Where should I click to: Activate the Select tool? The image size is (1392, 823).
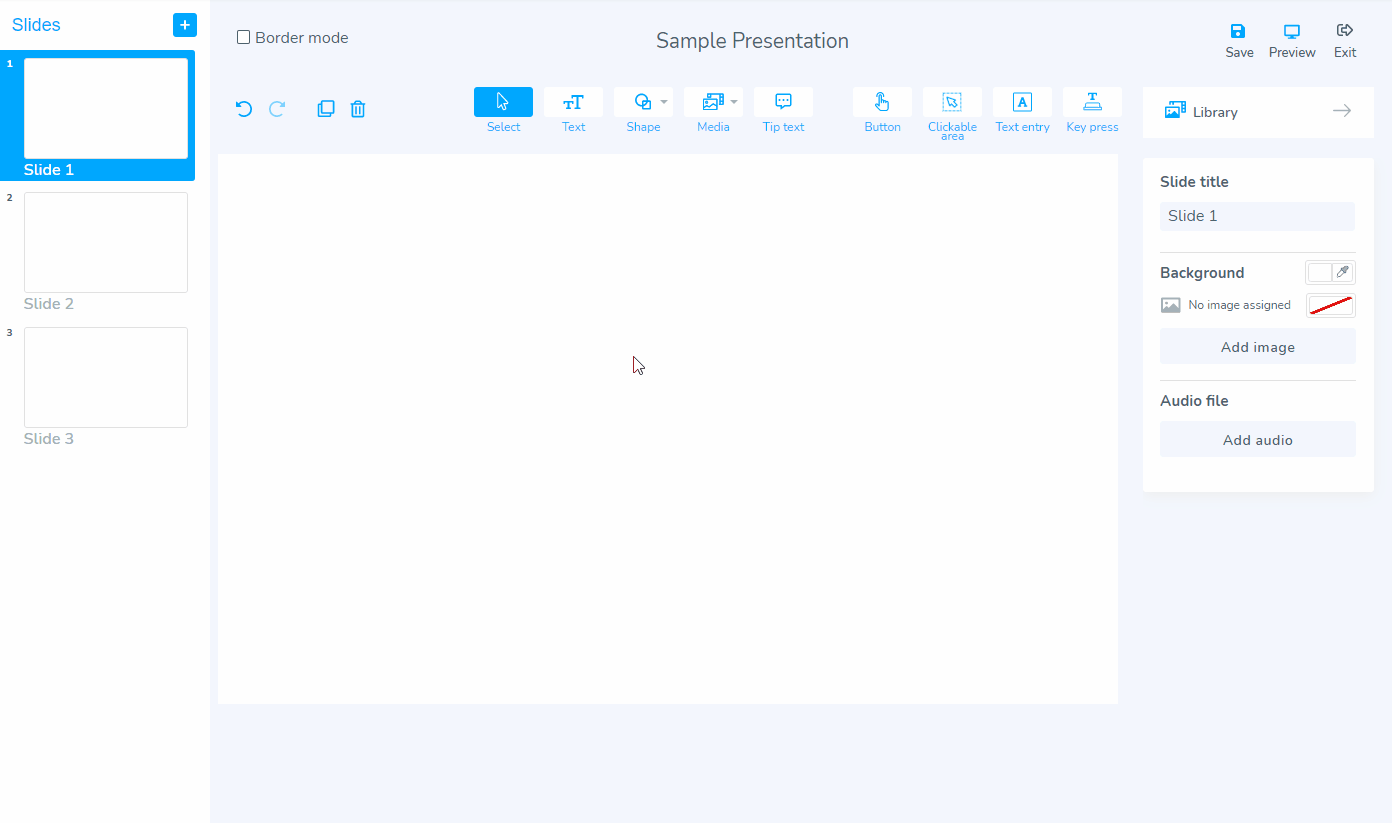[x=503, y=102]
